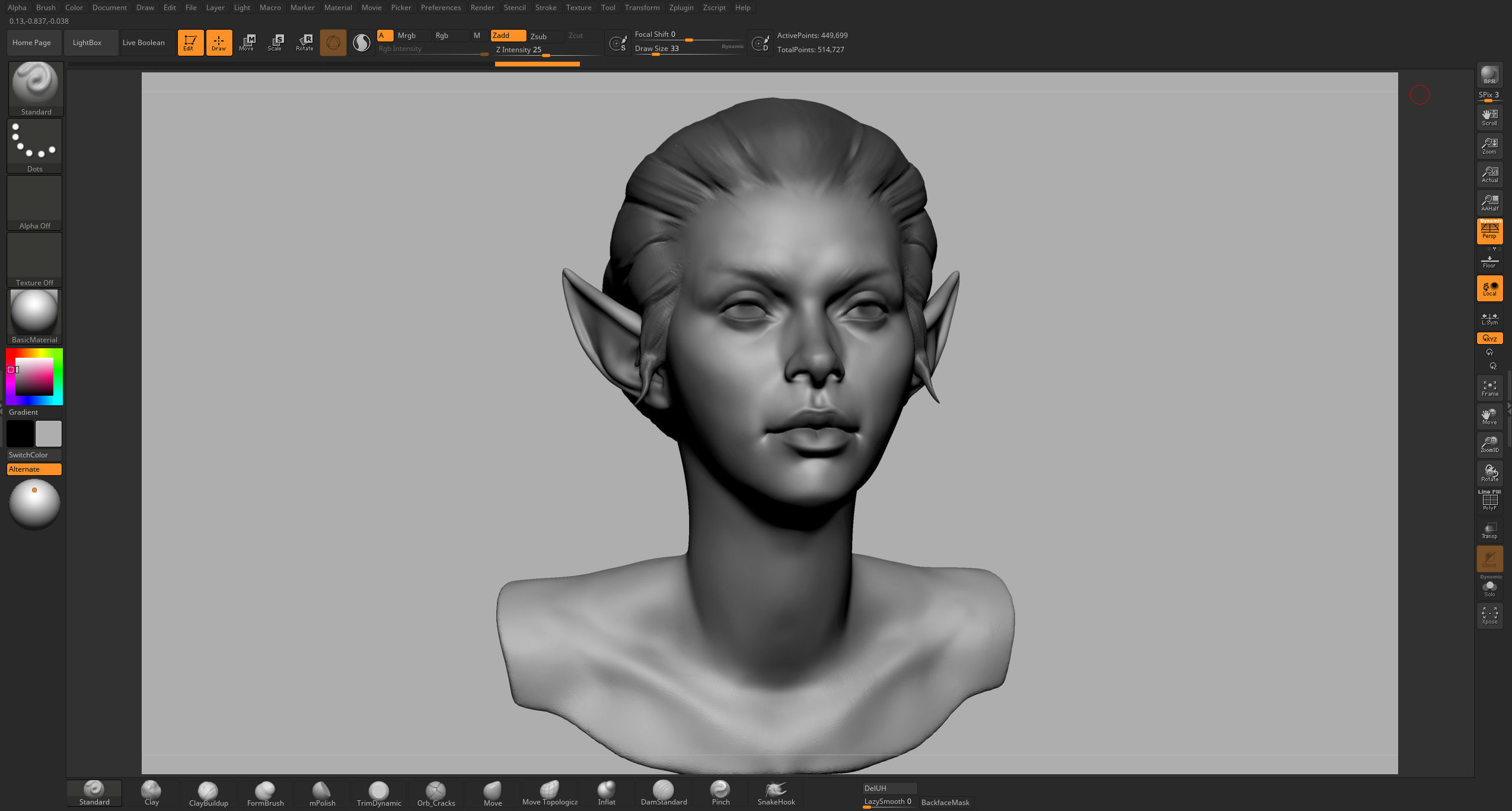This screenshot has height=811, width=1512.
Task: Toggle the Mrgb mode button
Action: coord(413,36)
